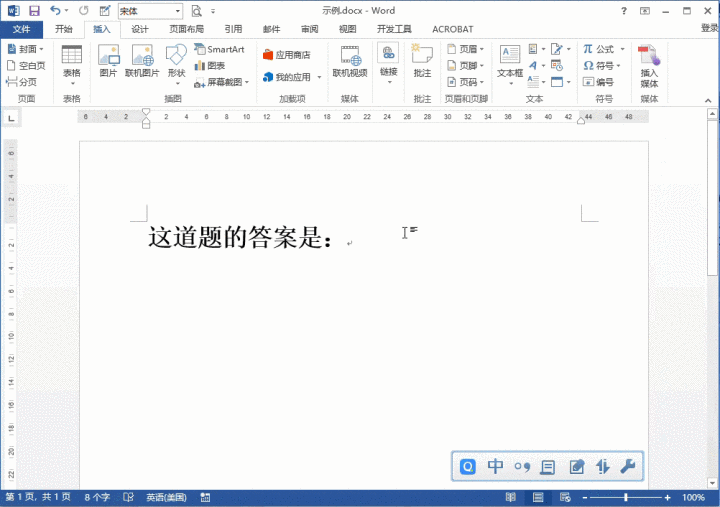Click the 编号 number symbol button
Screen dimensions: 720x507
[x=598, y=82]
